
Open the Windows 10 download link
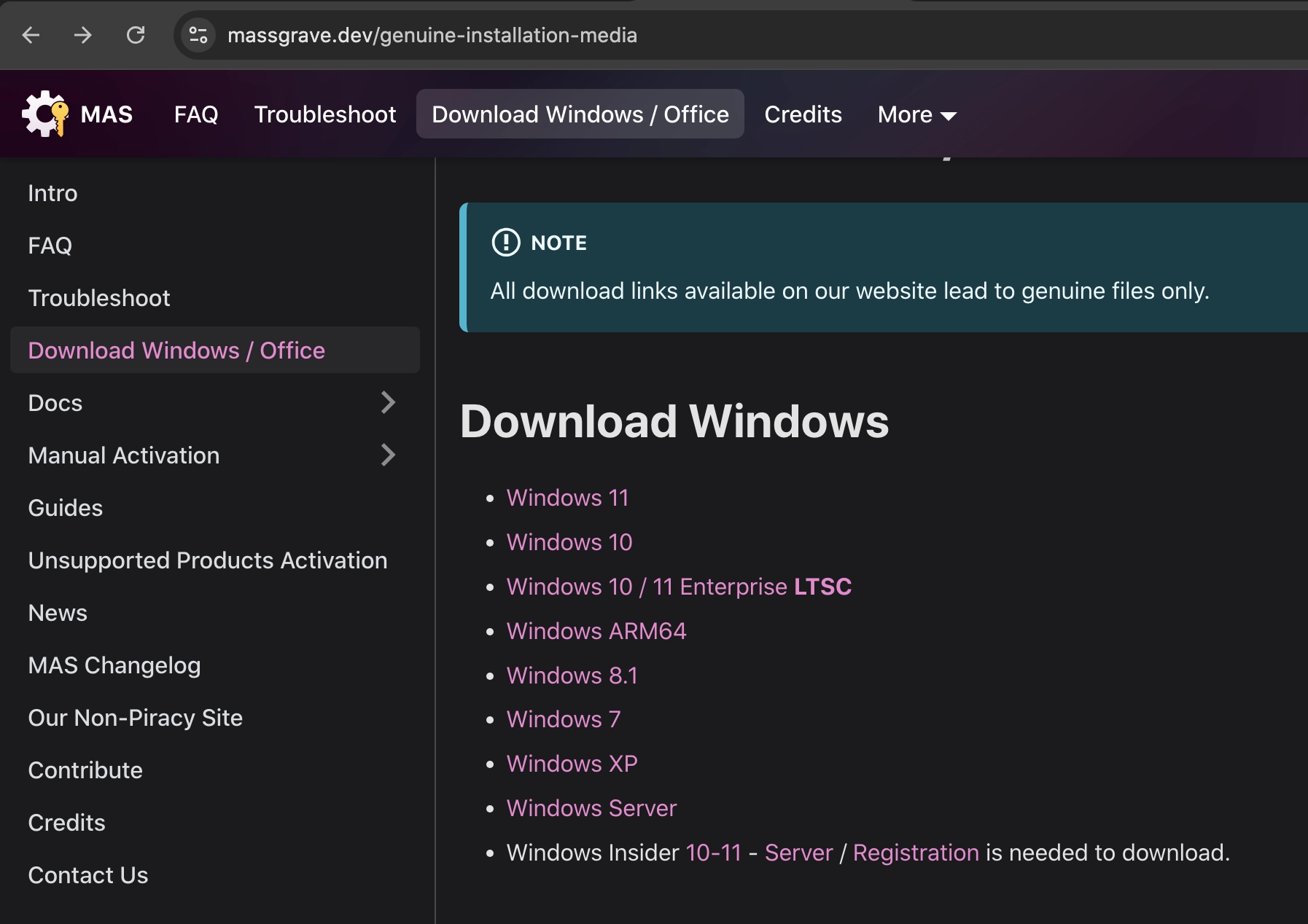coord(569,542)
